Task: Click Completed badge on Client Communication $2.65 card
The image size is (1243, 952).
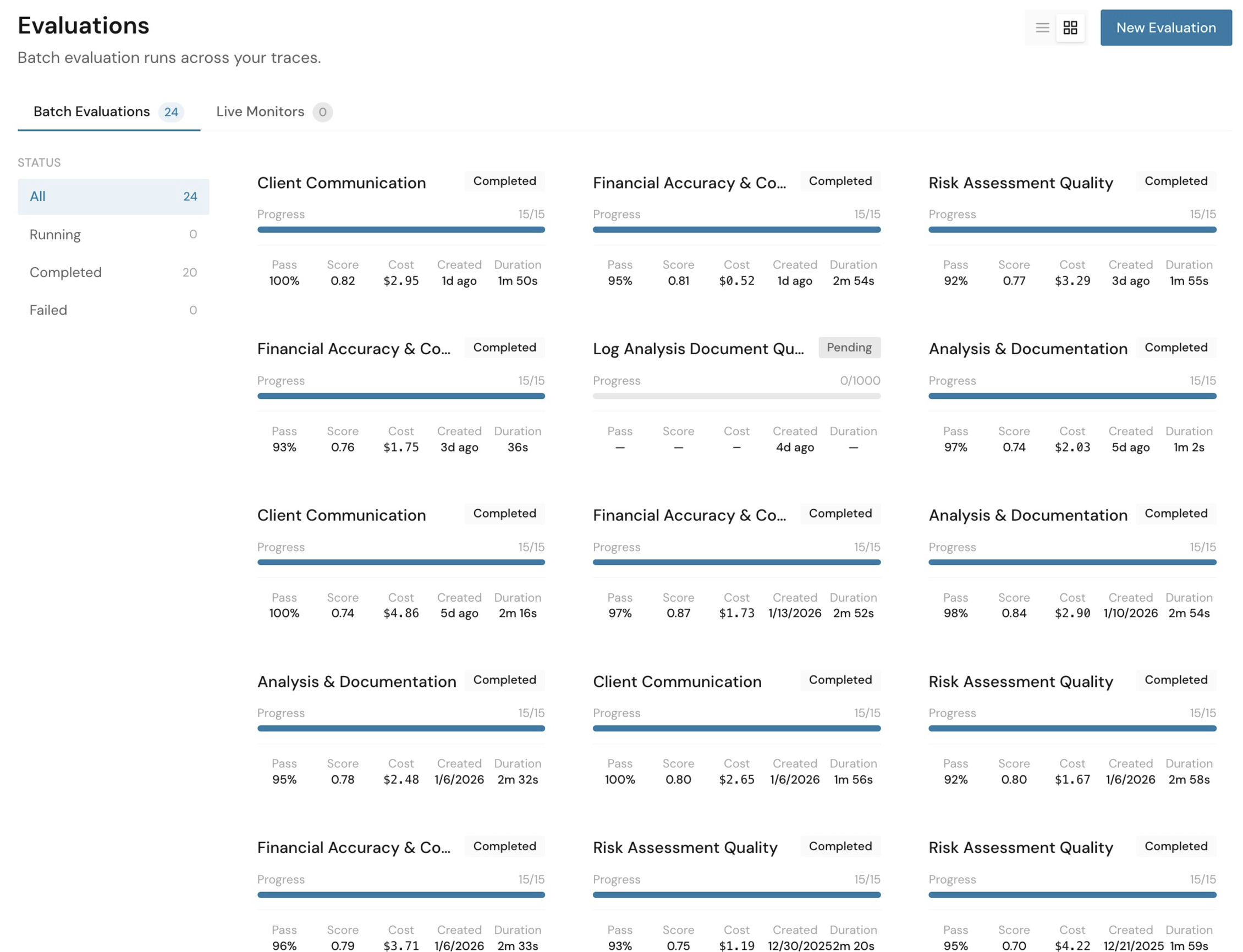Action: 840,680
